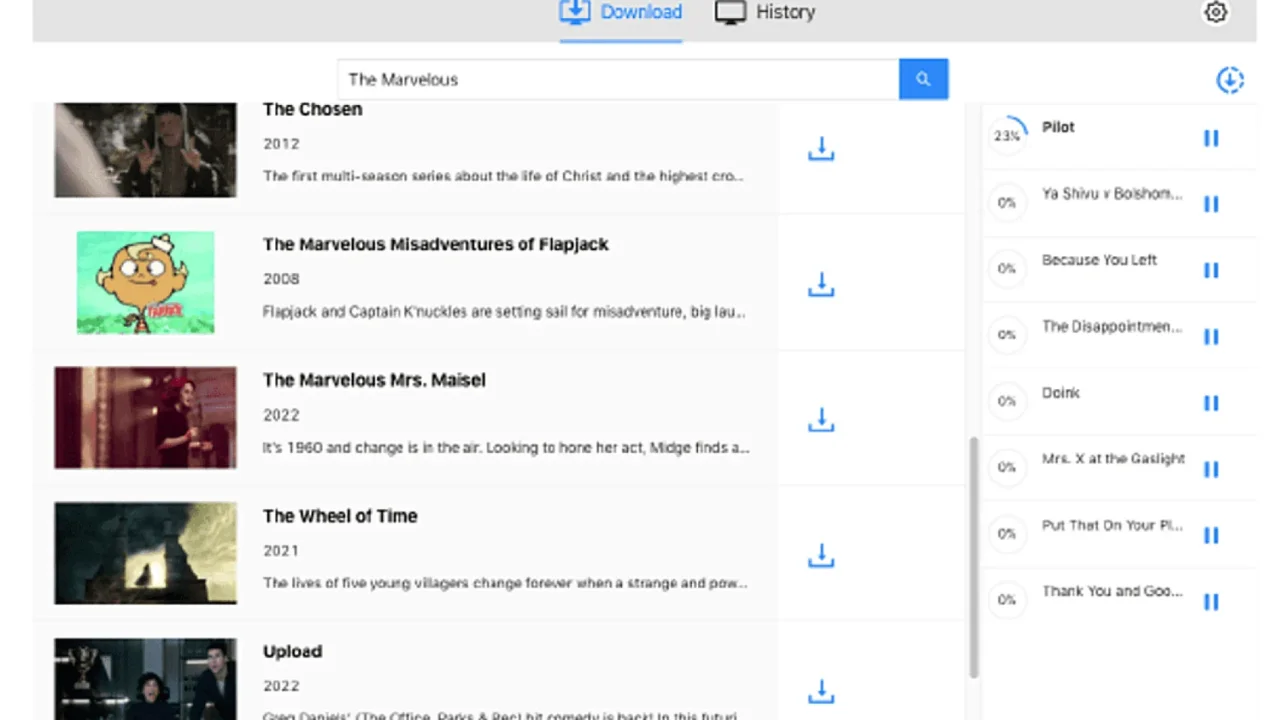
Task: Click 0% progress circle for Doink
Action: tap(1007, 401)
